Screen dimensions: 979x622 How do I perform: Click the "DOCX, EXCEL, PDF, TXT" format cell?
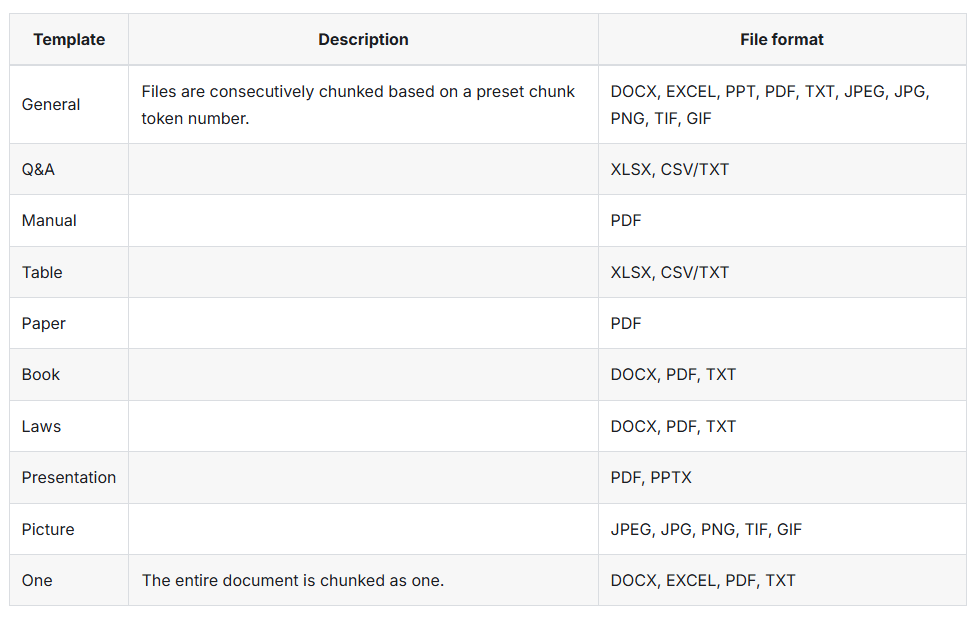(x=703, y=581)
